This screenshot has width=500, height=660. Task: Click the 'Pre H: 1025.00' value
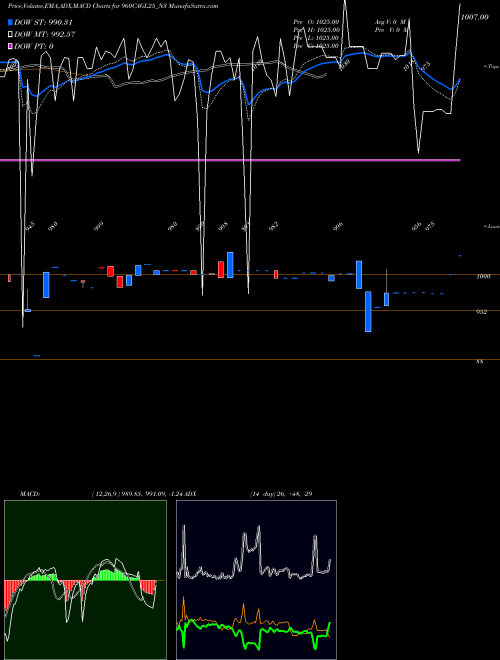[316, 30]
